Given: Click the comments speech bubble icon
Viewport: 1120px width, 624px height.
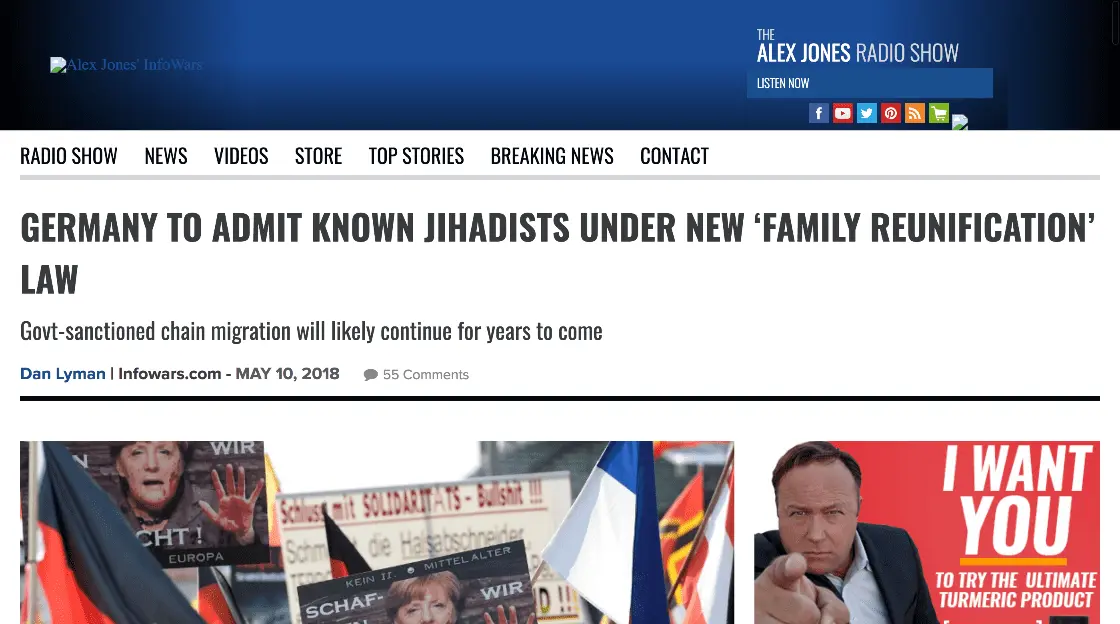Looking at the screenshot, I should (x=370, y=375).
